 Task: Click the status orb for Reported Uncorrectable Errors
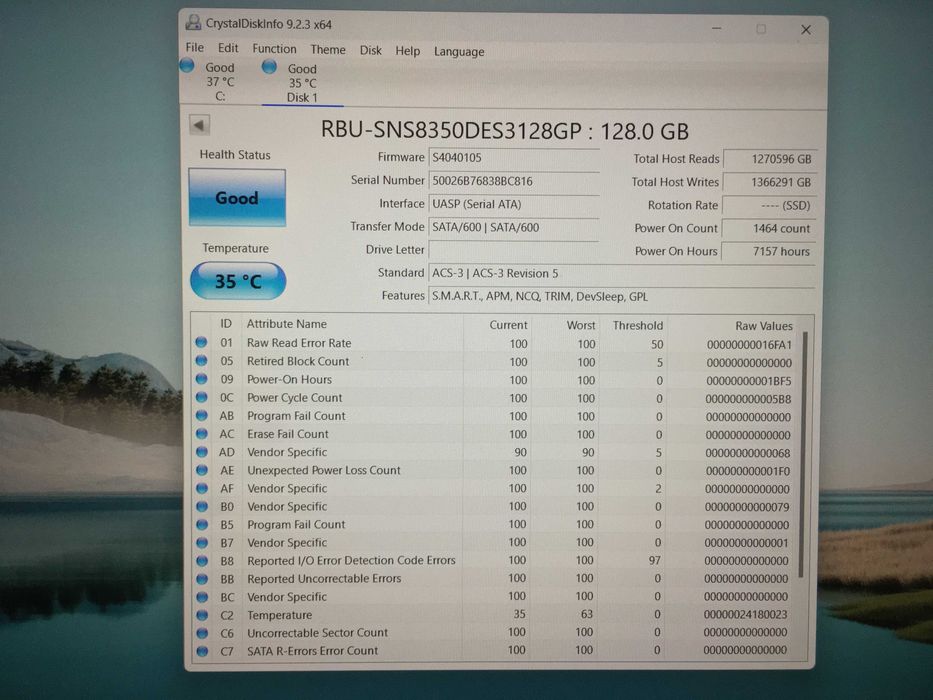pos(202,579)
